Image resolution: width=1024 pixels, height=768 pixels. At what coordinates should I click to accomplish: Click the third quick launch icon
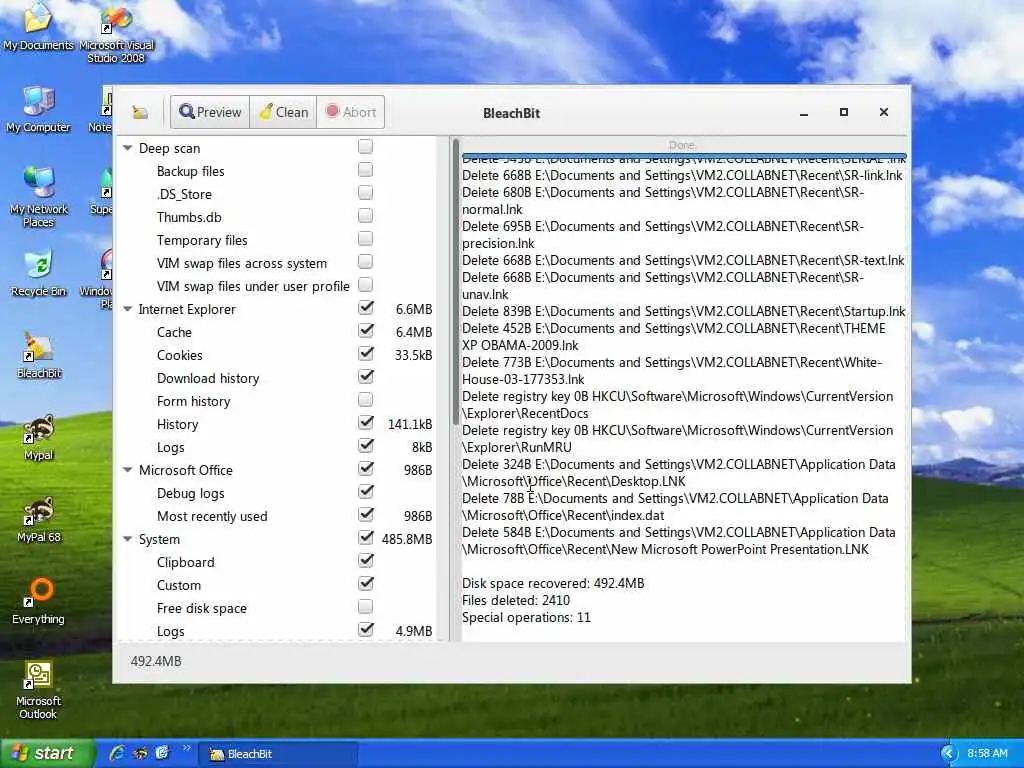(162, 753)
